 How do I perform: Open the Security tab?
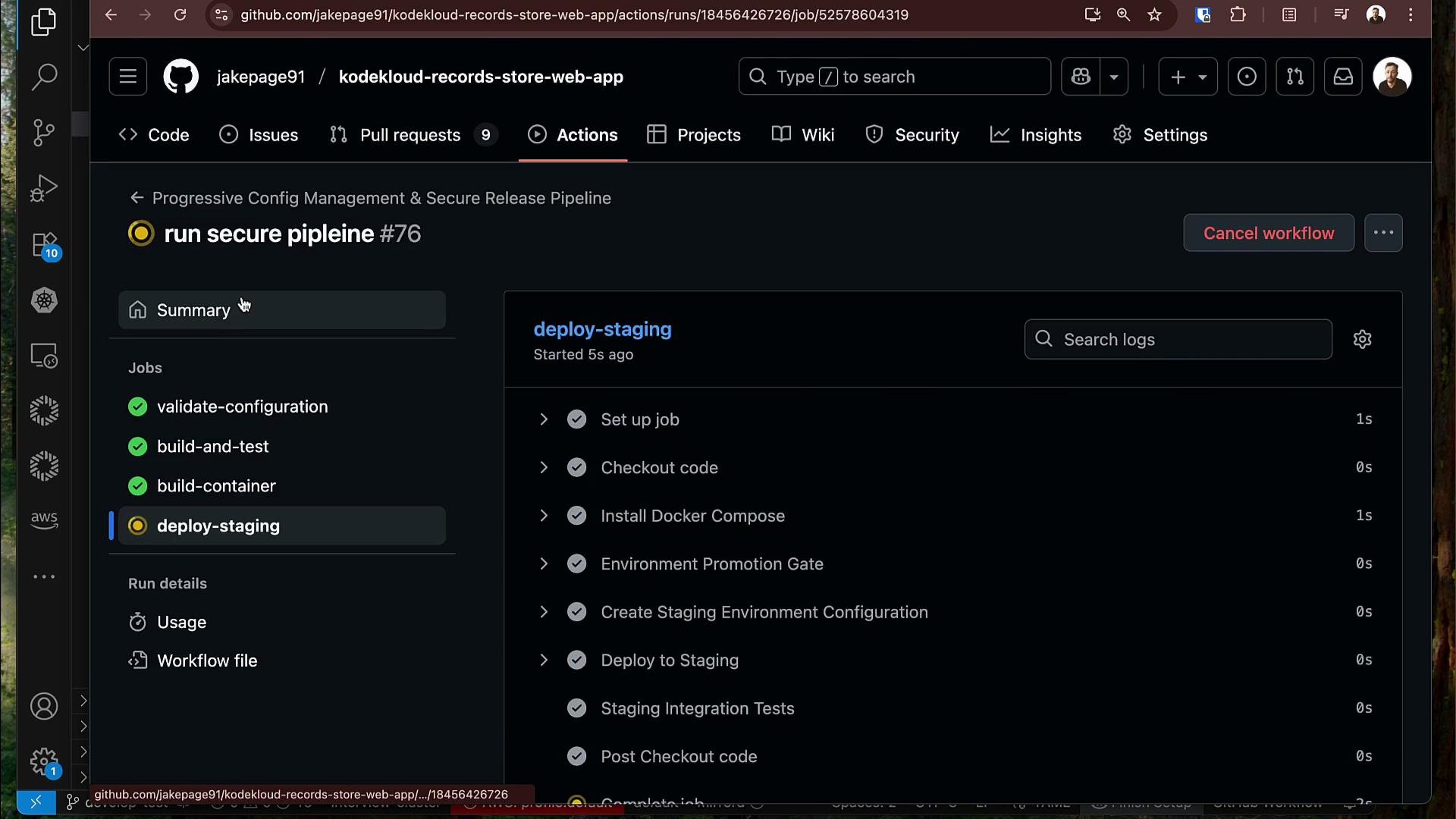[x=912, y=135]
